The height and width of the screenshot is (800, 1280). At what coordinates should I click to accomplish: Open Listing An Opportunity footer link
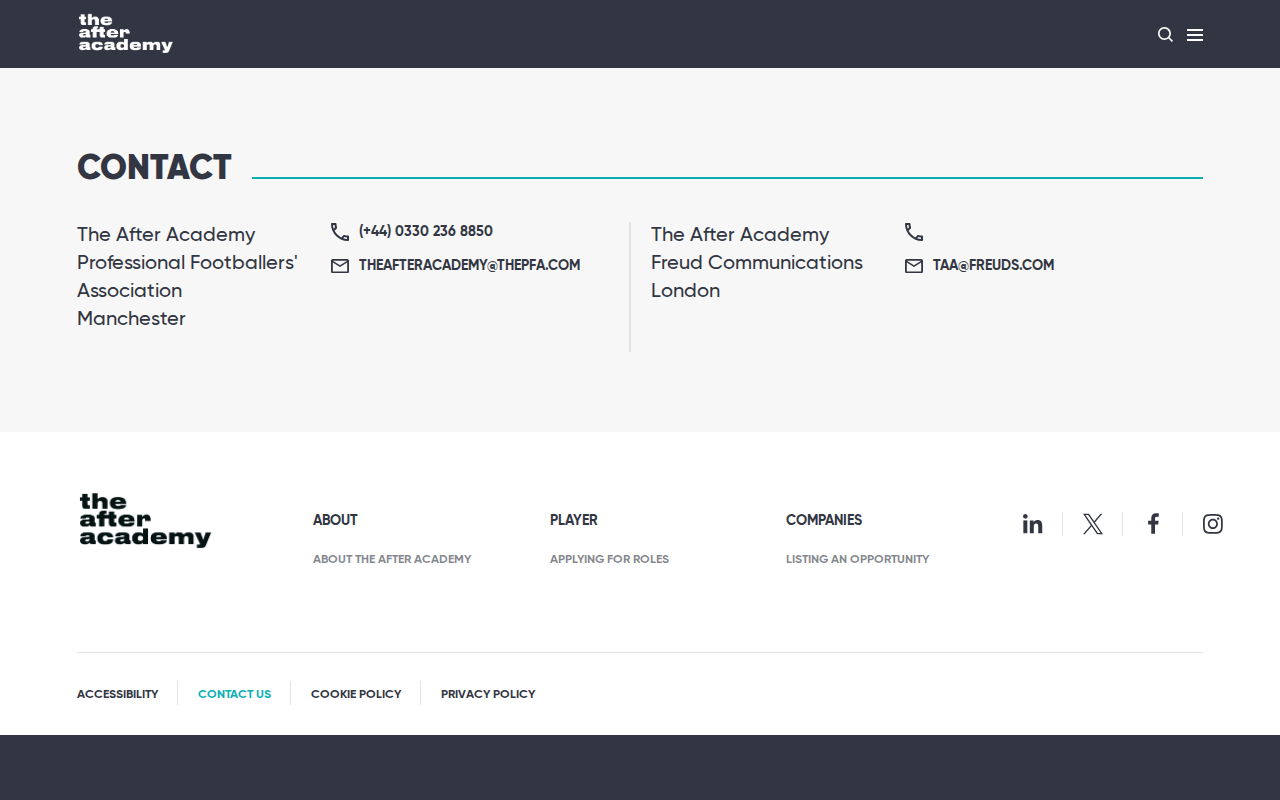(858, 559)
